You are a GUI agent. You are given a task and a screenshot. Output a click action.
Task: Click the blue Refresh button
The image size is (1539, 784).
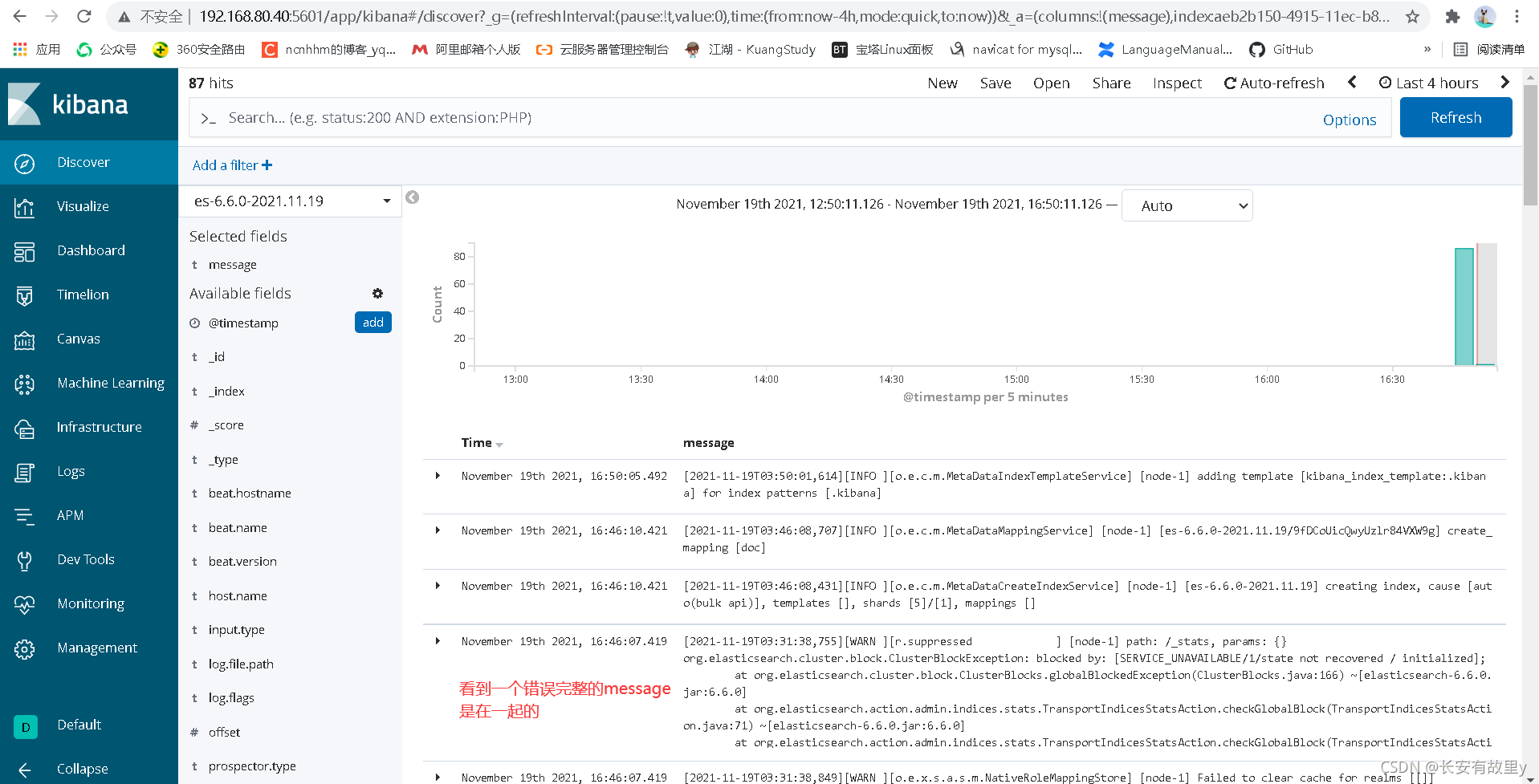point(1456,118)
